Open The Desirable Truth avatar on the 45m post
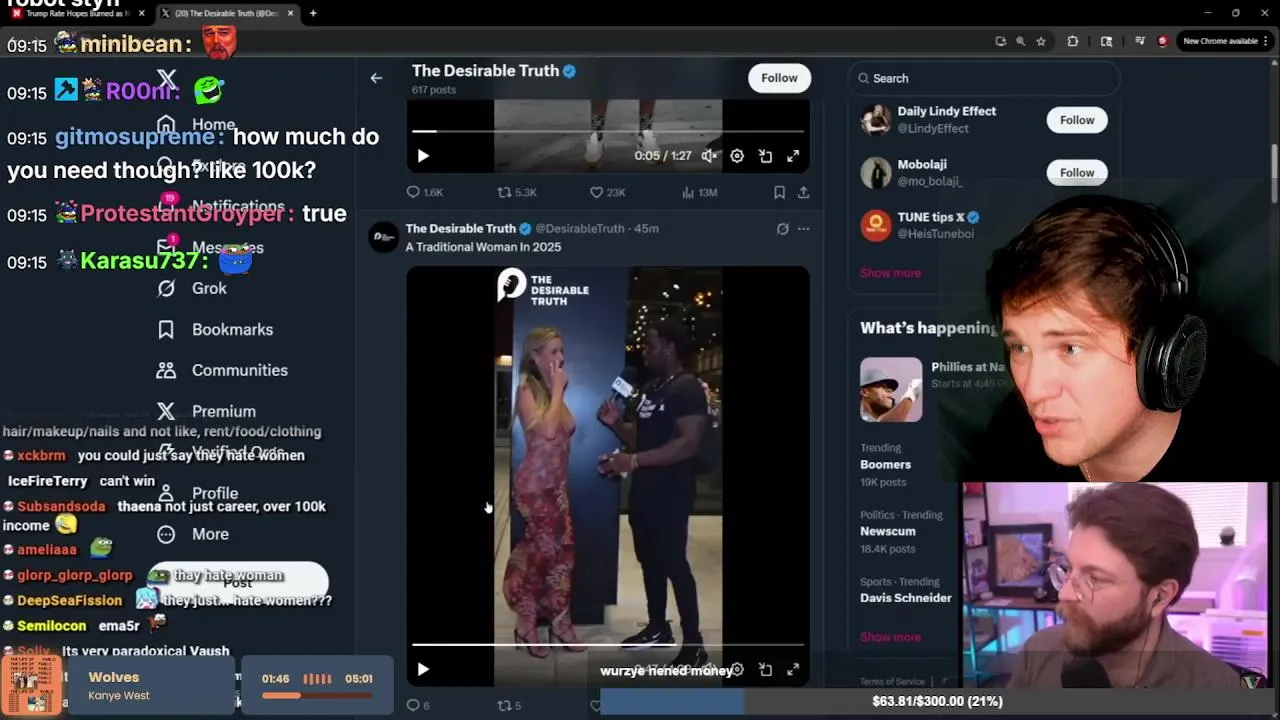 (384, 237)
